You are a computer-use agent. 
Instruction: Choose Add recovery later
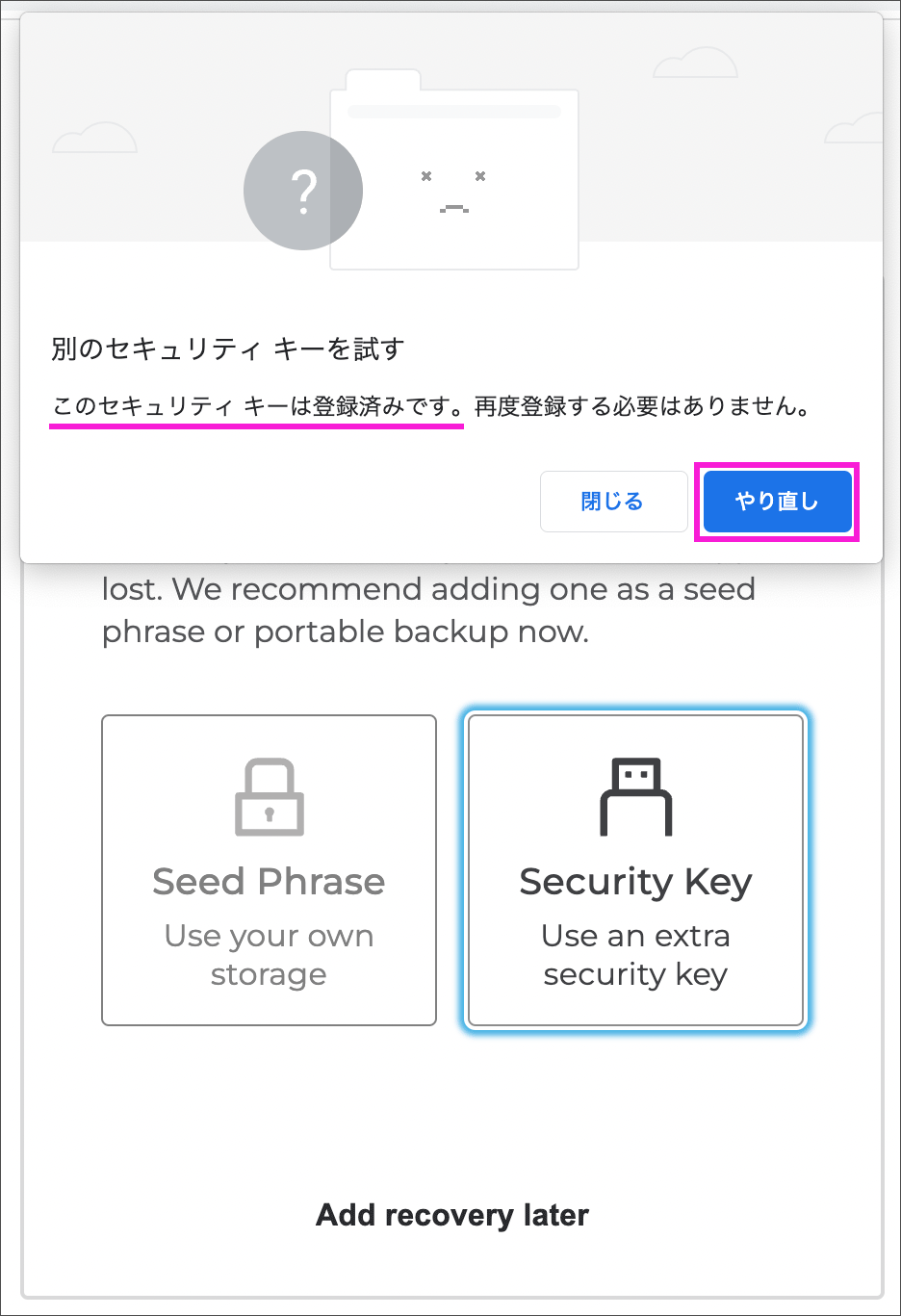click(x=452, y=1215)
